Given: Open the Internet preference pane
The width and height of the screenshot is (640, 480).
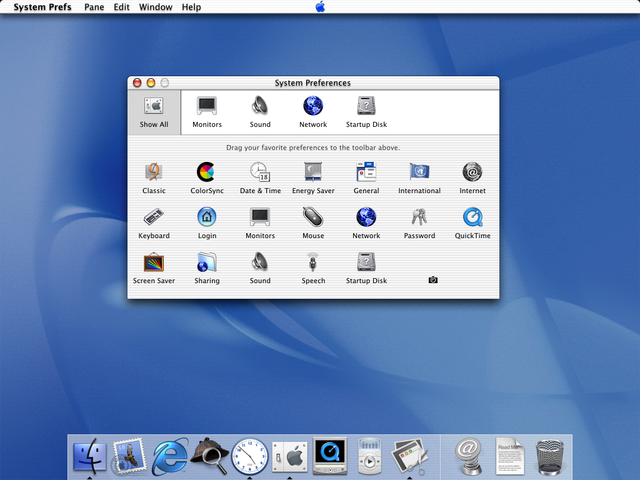Looking at the screenshot, I should coord(472,178).
